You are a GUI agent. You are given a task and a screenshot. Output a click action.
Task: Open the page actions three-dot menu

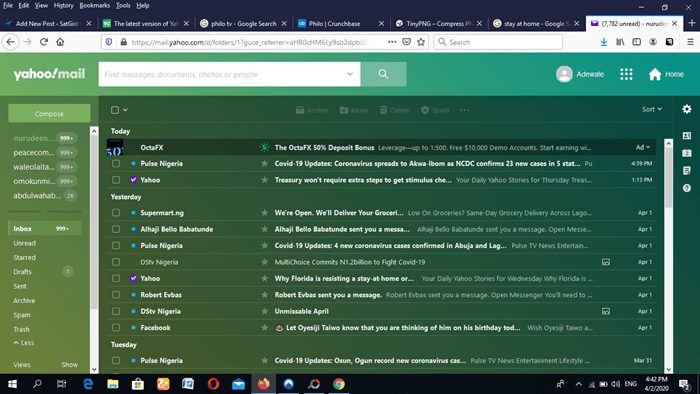tap(392, 42)
